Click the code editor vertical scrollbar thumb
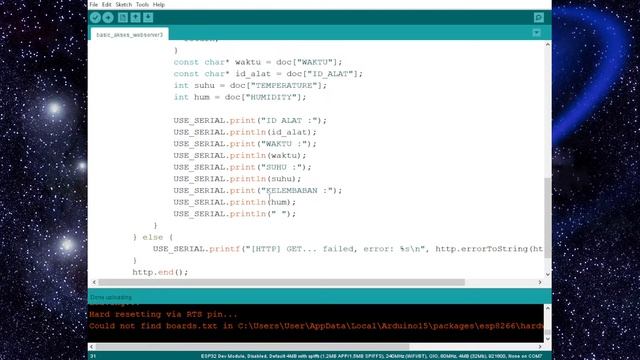 coord(548,218)
